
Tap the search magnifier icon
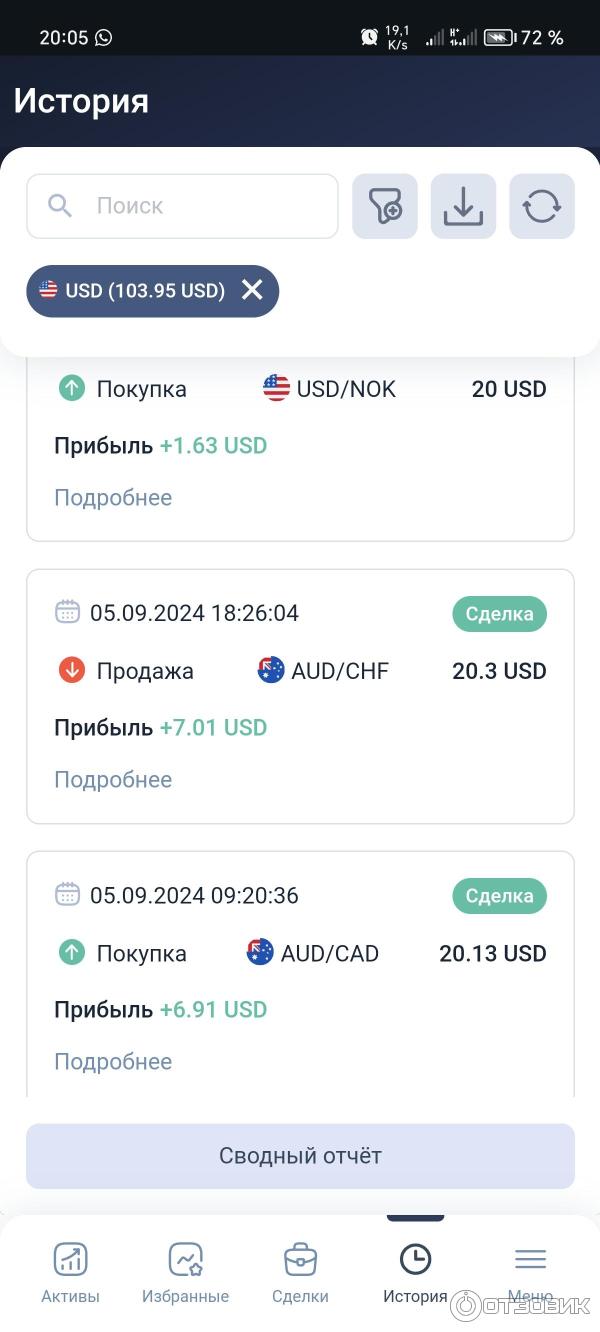coord(60,206)
